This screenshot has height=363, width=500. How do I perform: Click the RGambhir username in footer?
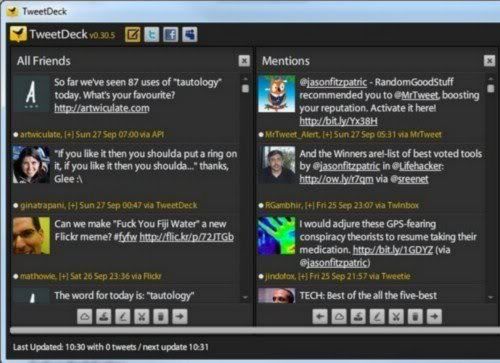[x=283, y=205]
